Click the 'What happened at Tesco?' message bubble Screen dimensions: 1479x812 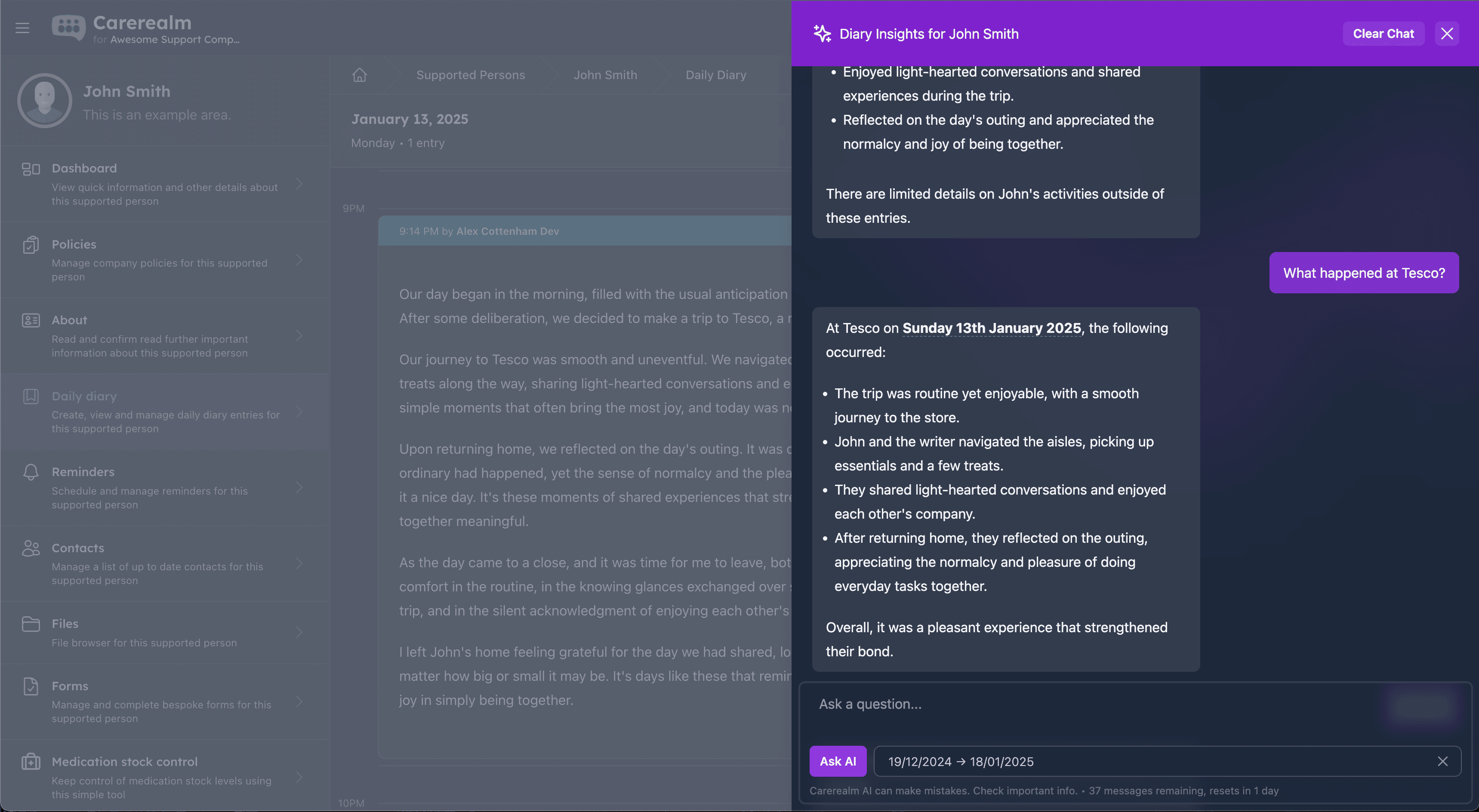(x=1364, y=273)
